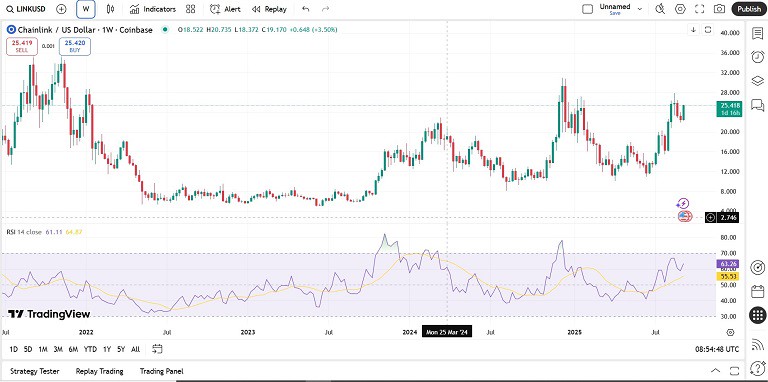Screen dimensions: 768x382
Task: Open LINKUSD symbol search
Action: pyautogui.click(x=26, y=9)
